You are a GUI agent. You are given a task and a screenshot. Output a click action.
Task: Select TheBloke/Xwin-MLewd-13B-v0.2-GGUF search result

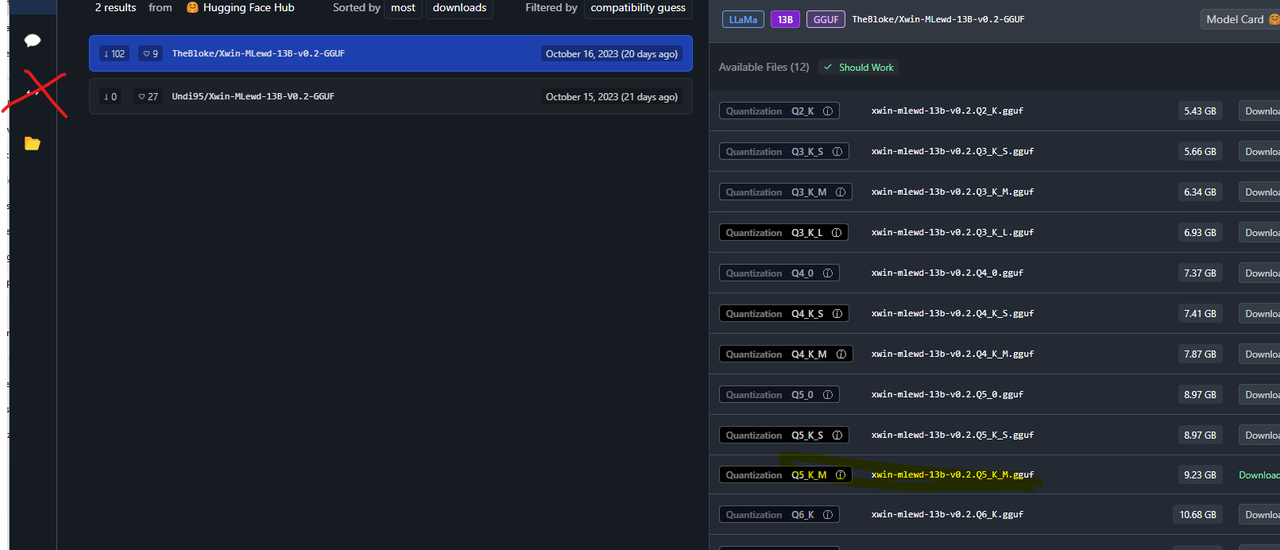390,54
